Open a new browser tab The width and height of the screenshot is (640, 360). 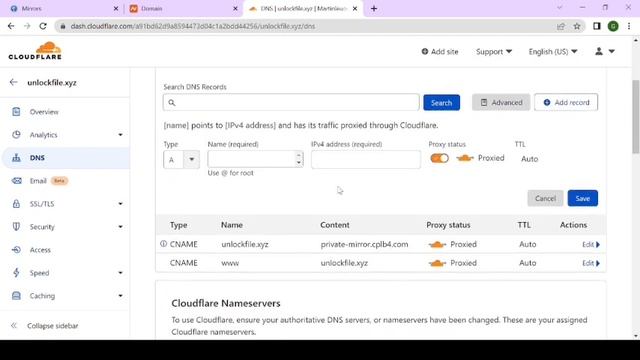coord(374,8)
